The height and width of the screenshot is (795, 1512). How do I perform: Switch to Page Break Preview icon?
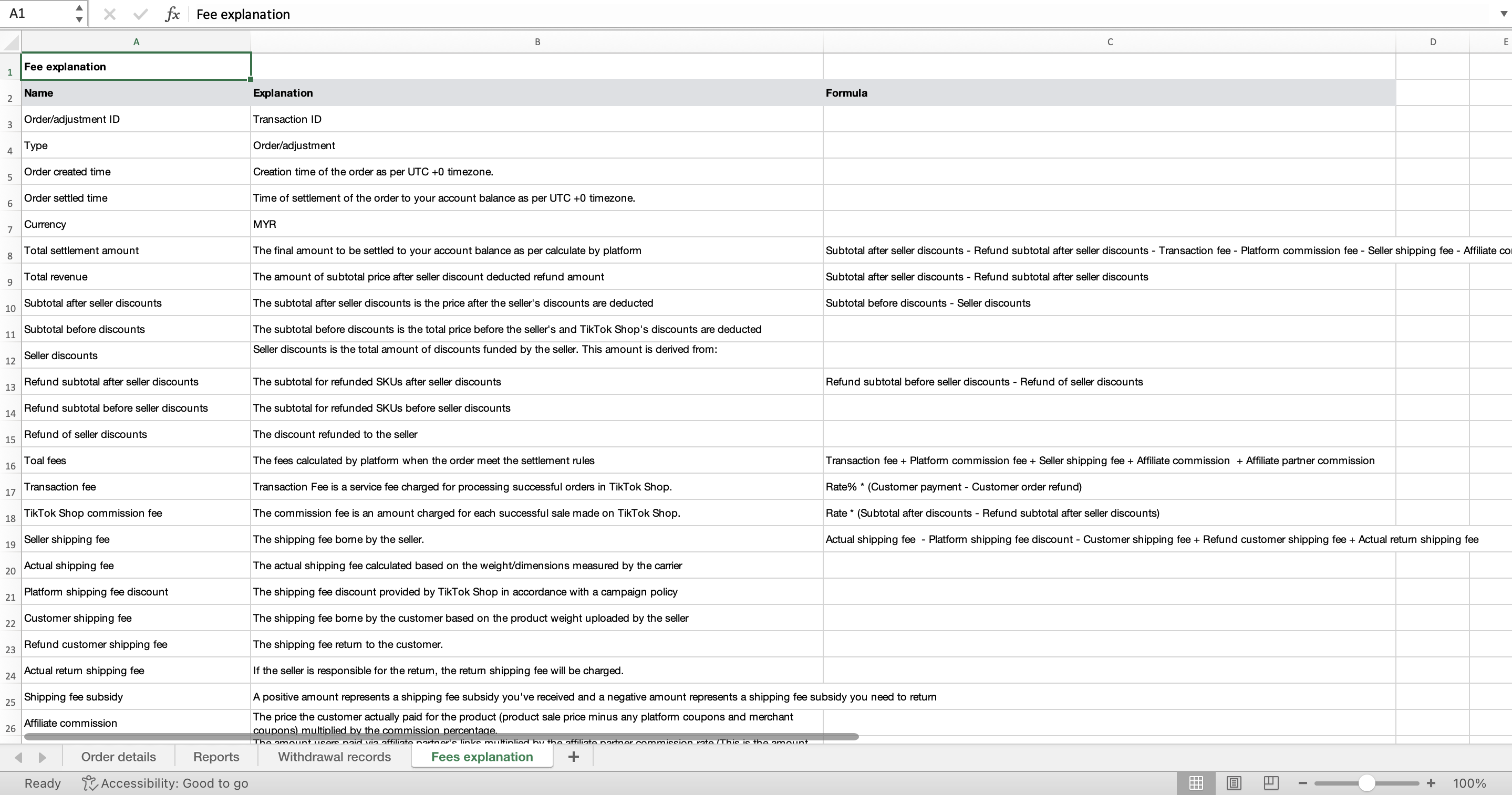coord(1271,783)
